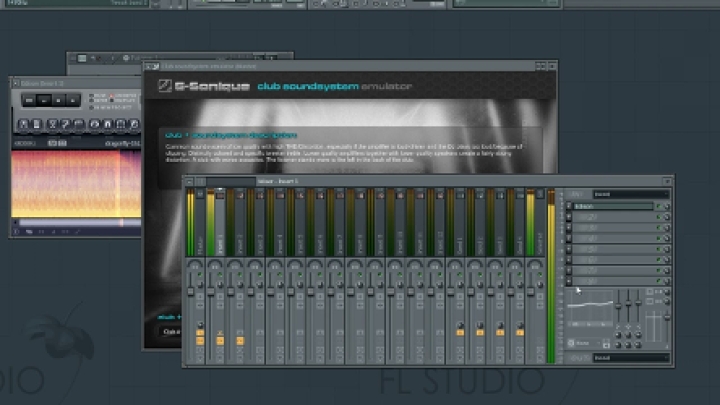Click the third EQ band level slider
This screenshot has width=720, height=405.
[x=638, y=303]
